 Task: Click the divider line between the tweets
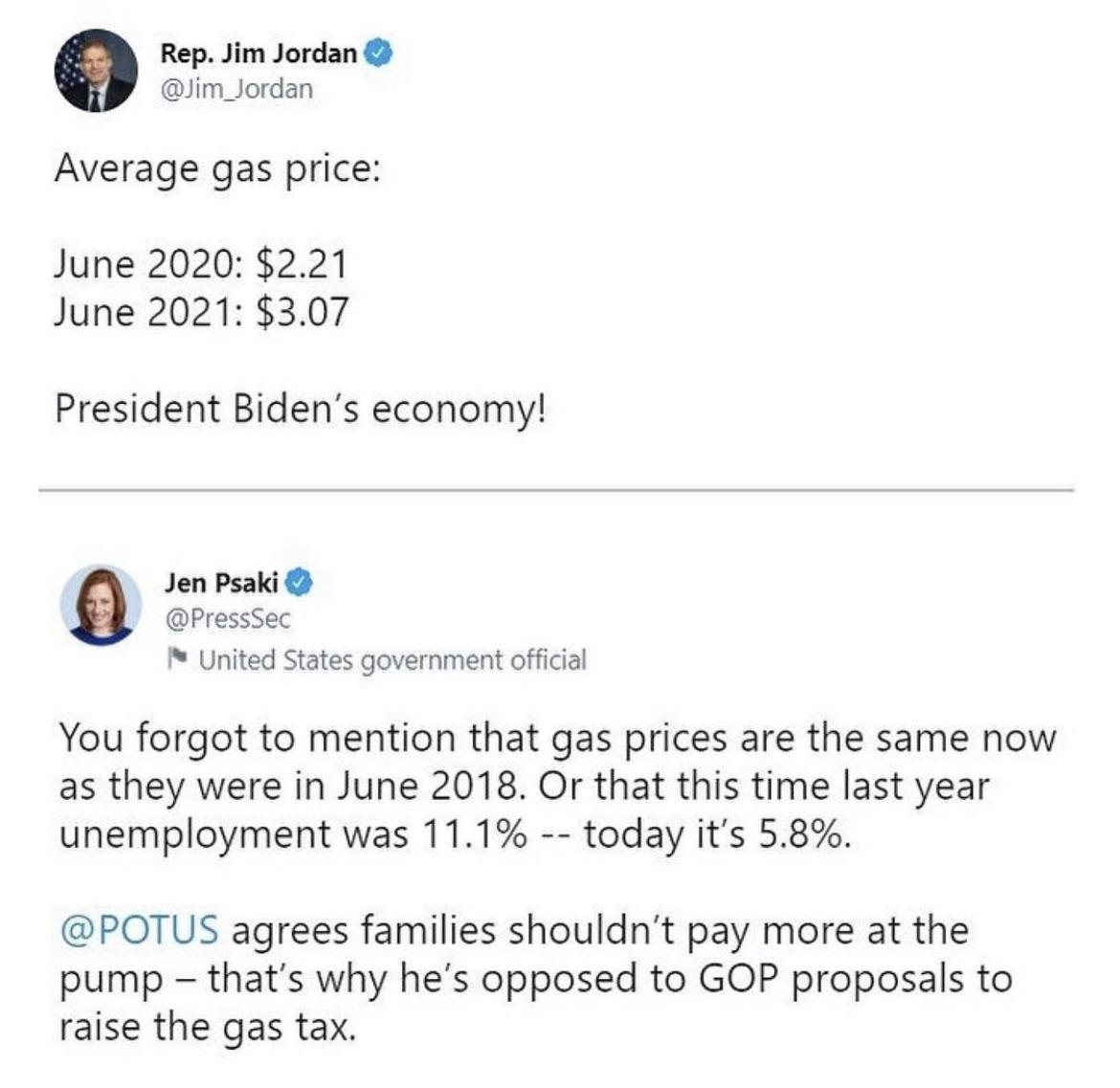pyautogui.click(x=555, y=491)
